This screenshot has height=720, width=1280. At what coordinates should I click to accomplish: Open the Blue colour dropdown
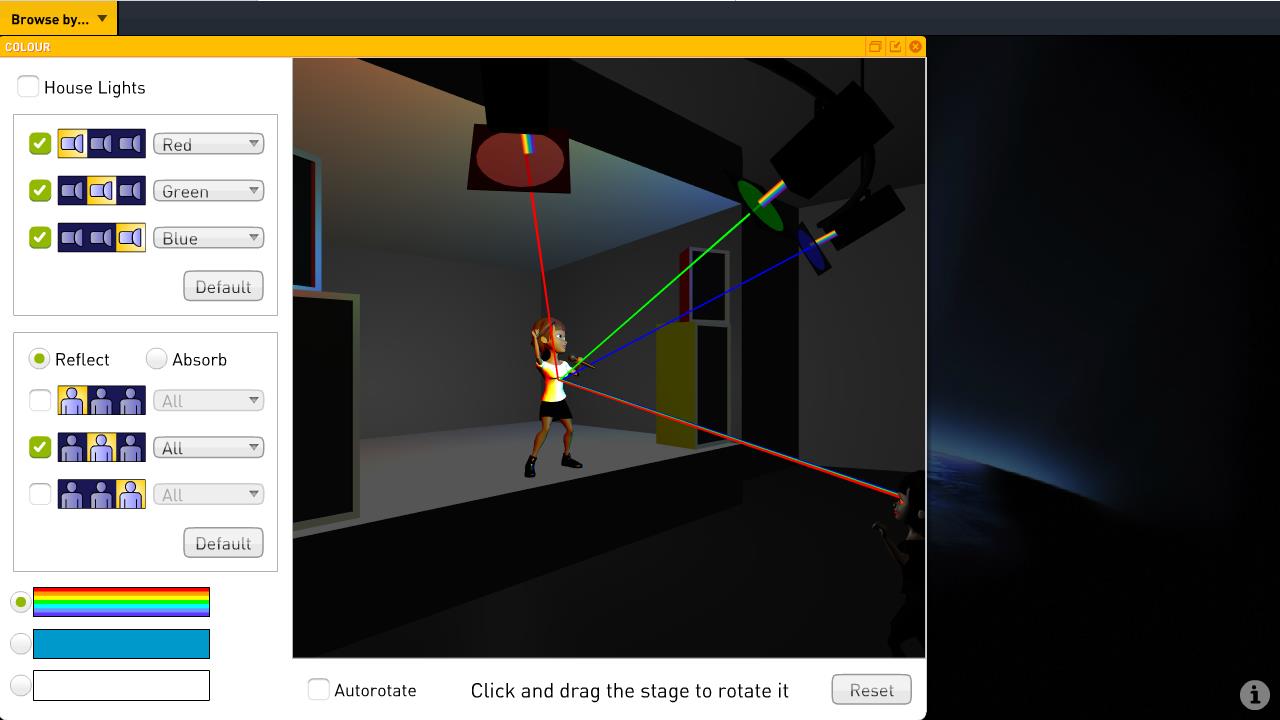coord(208,238)
